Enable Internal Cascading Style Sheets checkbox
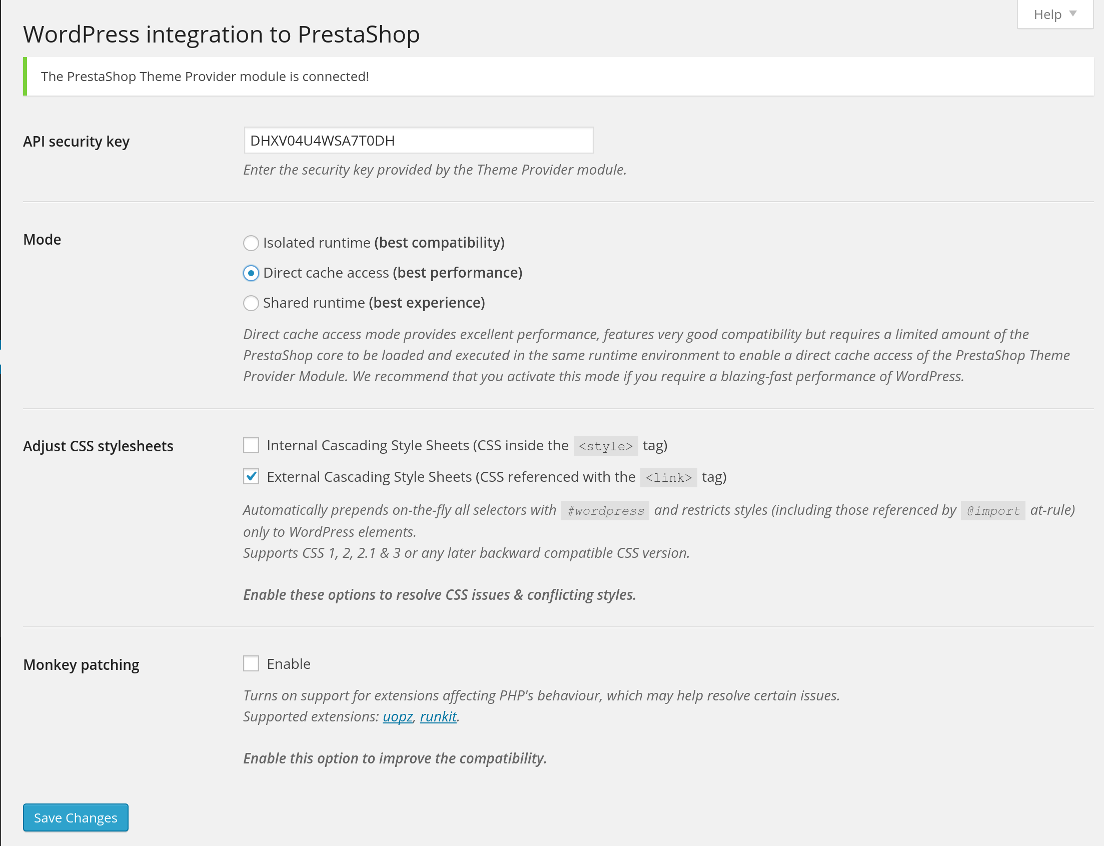The width and height of the screenshot is (1104, 846). tap(251, 445)
